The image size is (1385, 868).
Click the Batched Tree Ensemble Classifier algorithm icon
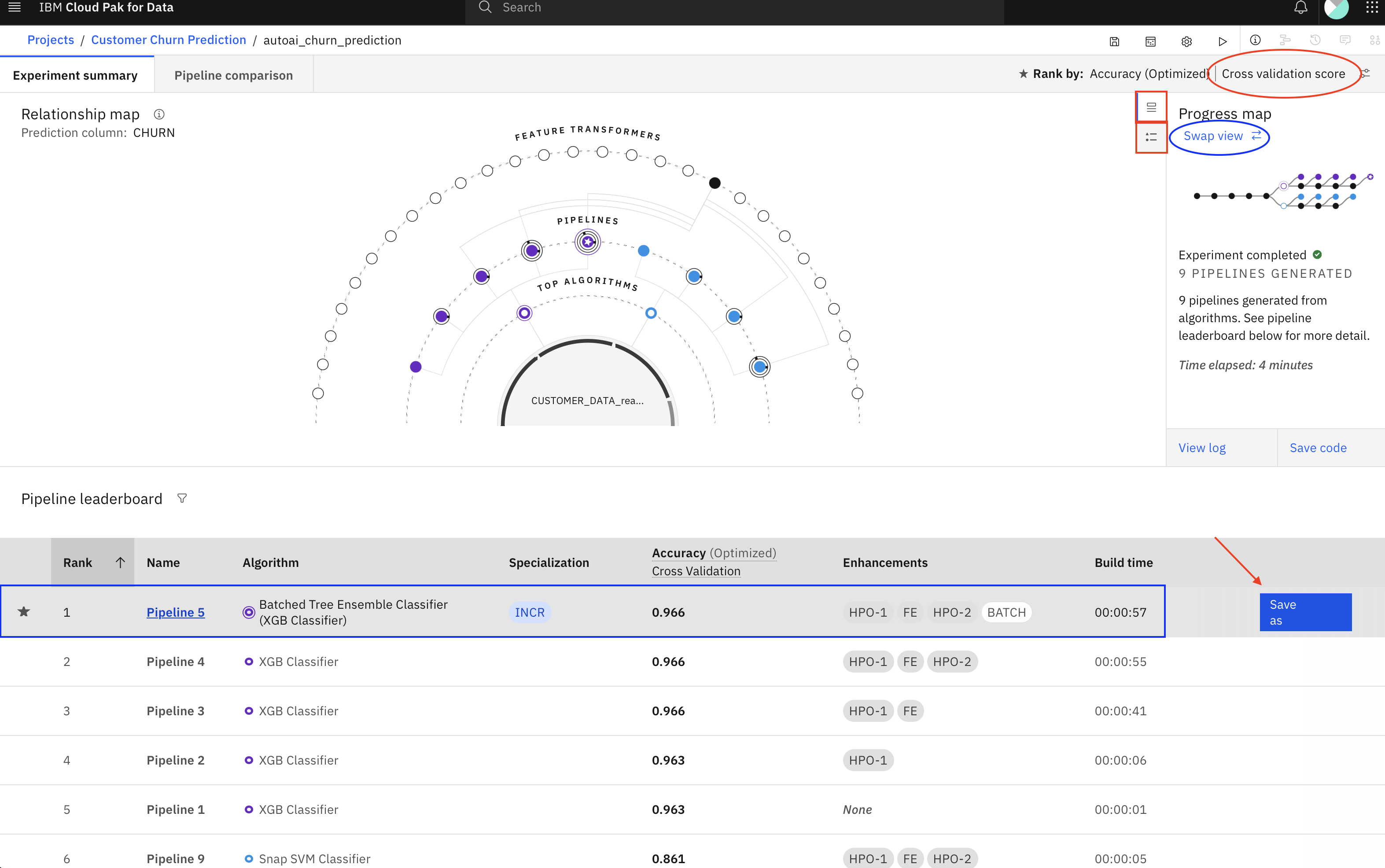(x=249, y=612)
